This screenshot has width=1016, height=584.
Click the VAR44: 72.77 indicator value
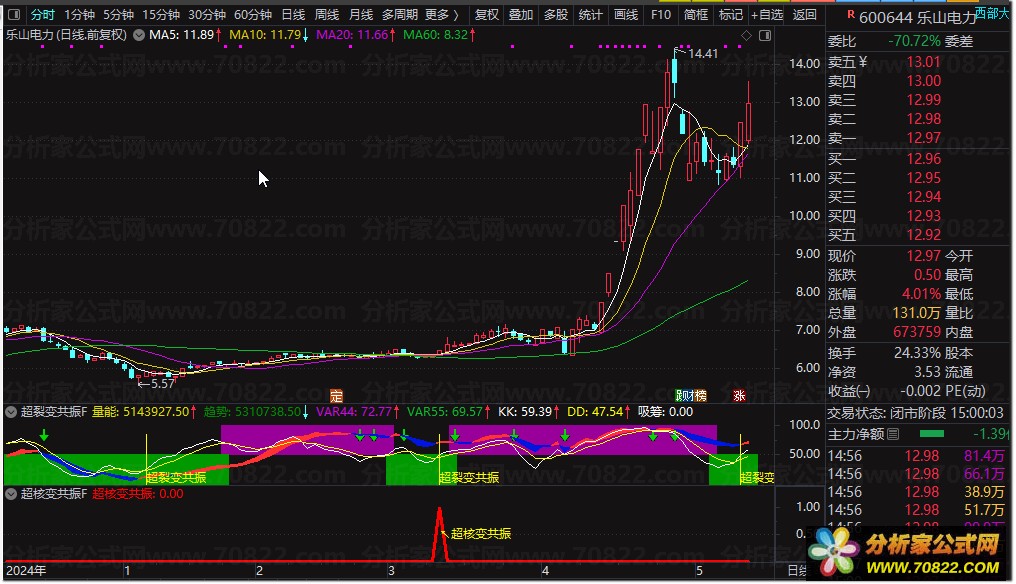354,412
